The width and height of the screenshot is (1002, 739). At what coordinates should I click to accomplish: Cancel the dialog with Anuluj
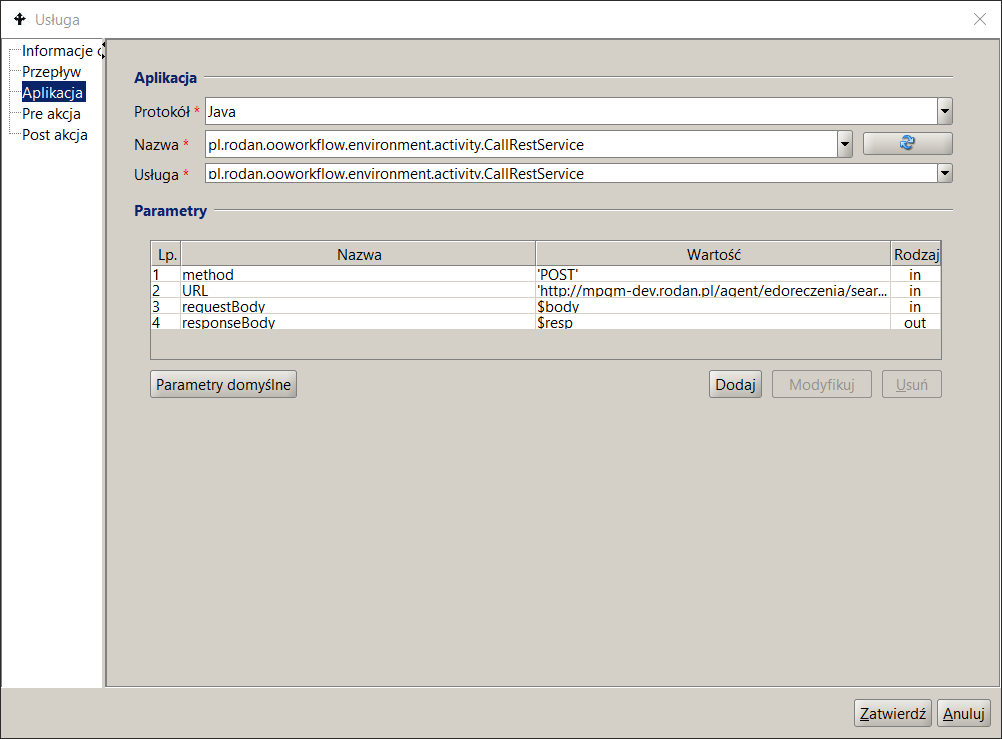pyautogui.click(x=964, y=713)
